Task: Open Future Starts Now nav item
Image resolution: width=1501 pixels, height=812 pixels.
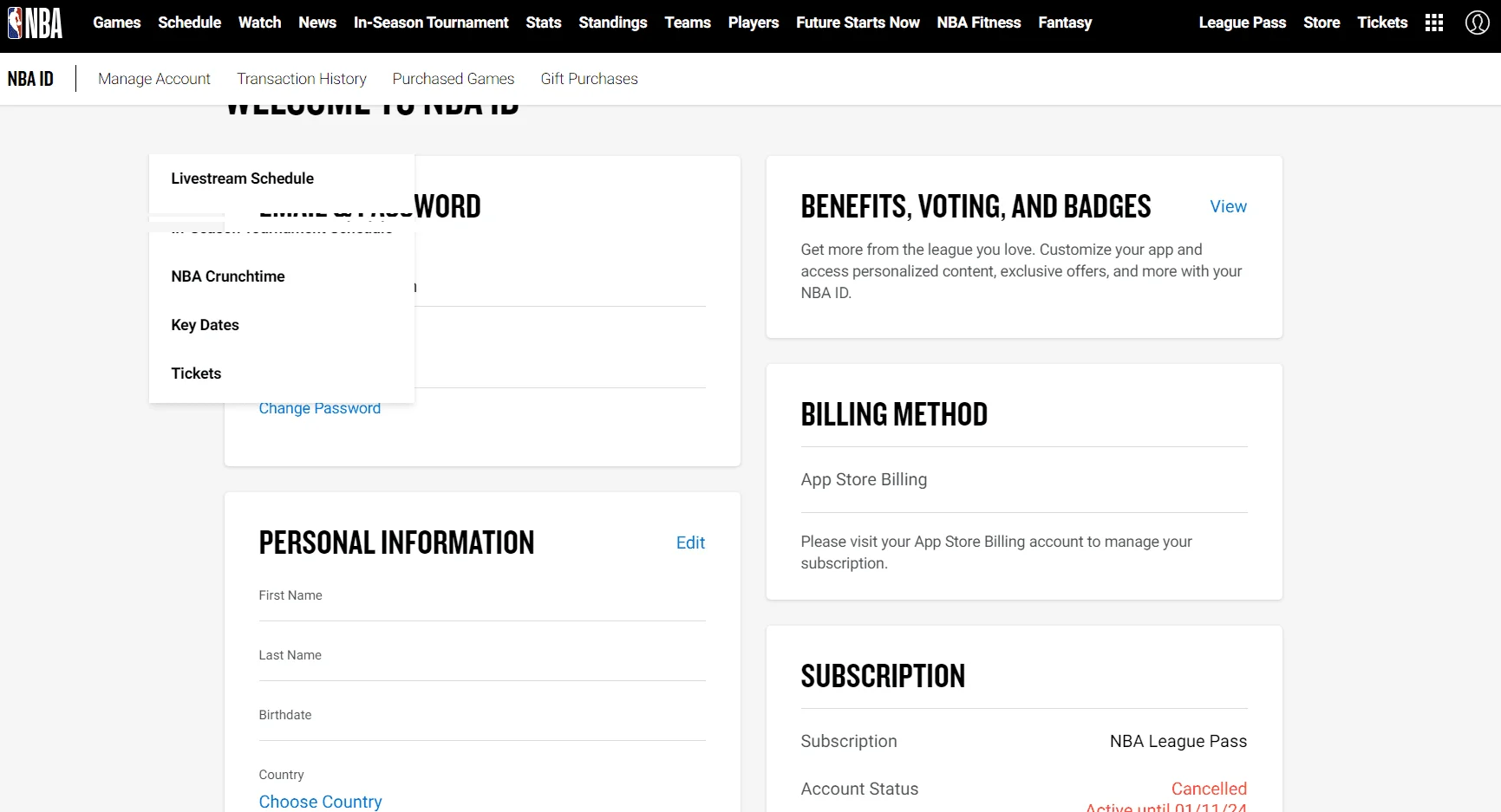Action: [x=858, y=23]
